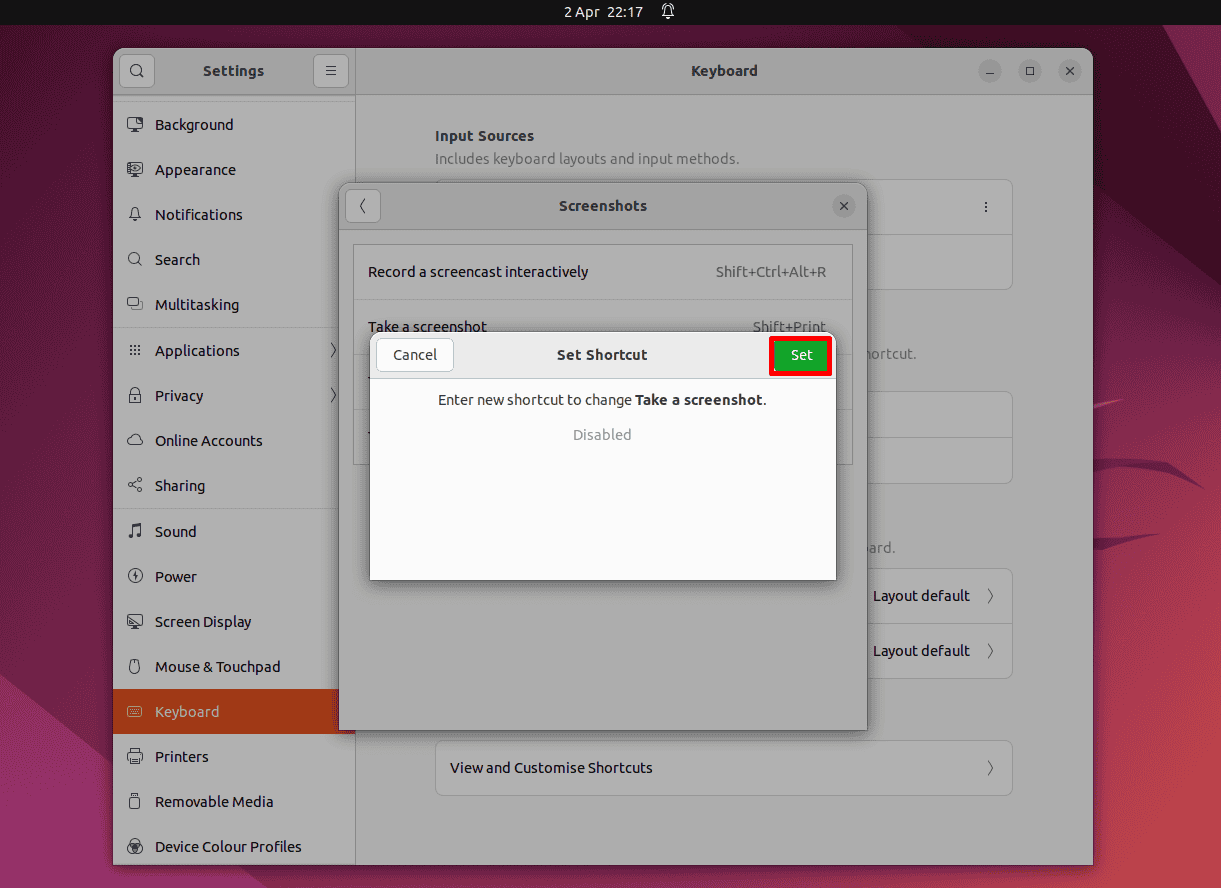Open Removable Media settings

[234, 802]
